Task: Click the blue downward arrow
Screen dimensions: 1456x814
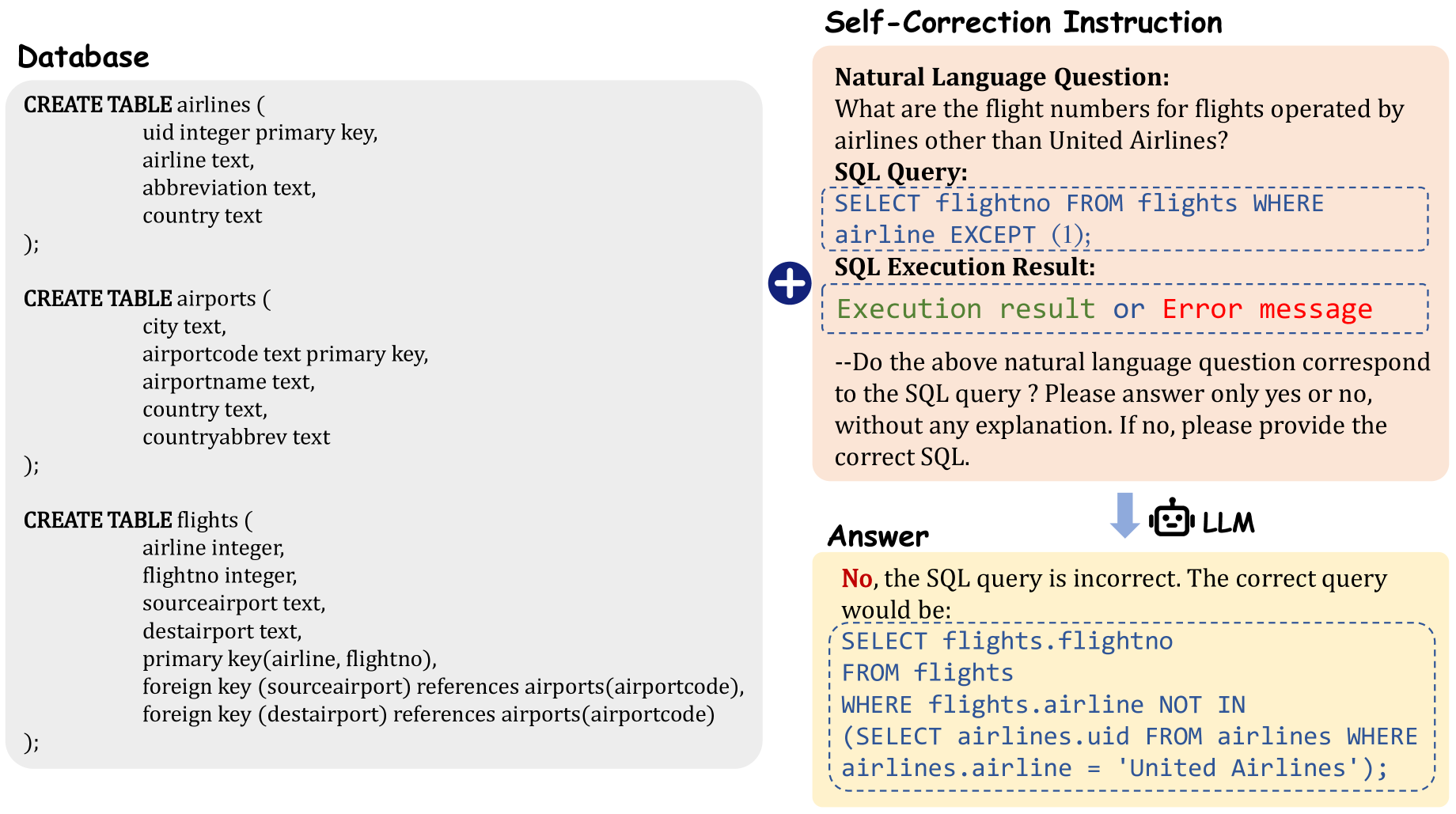Action: click(1124, 515)
